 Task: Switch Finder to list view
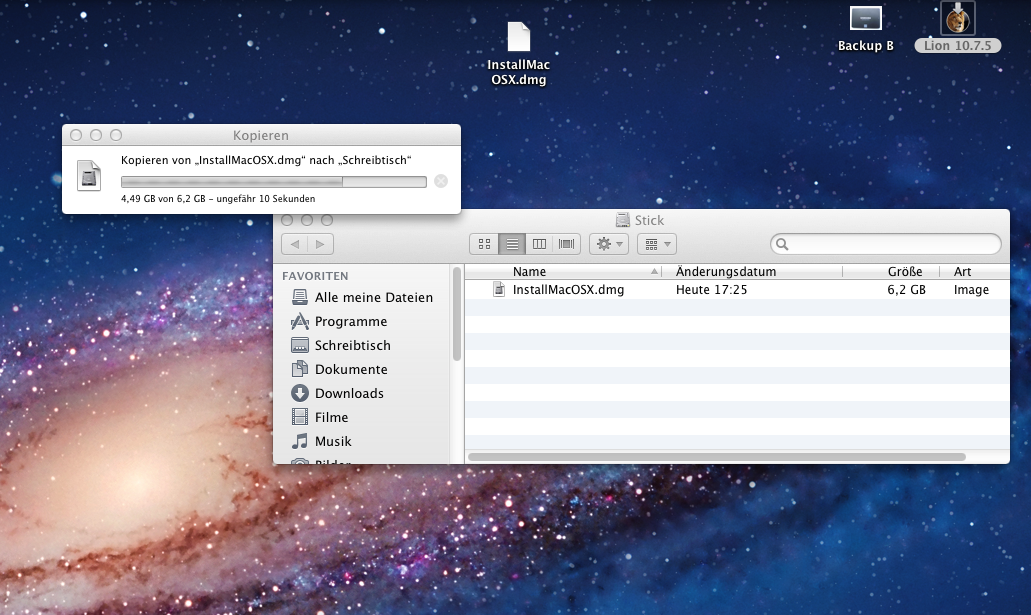(512, 244)
